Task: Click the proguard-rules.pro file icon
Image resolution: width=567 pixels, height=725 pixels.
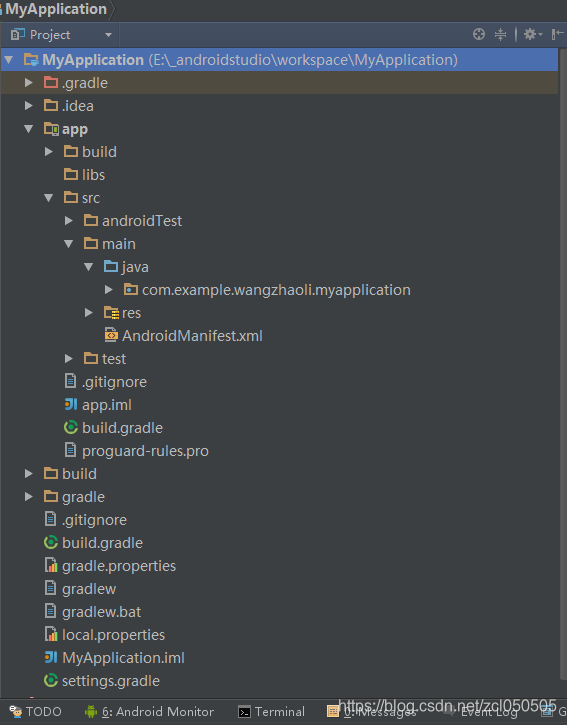Action: coord(70,450)
